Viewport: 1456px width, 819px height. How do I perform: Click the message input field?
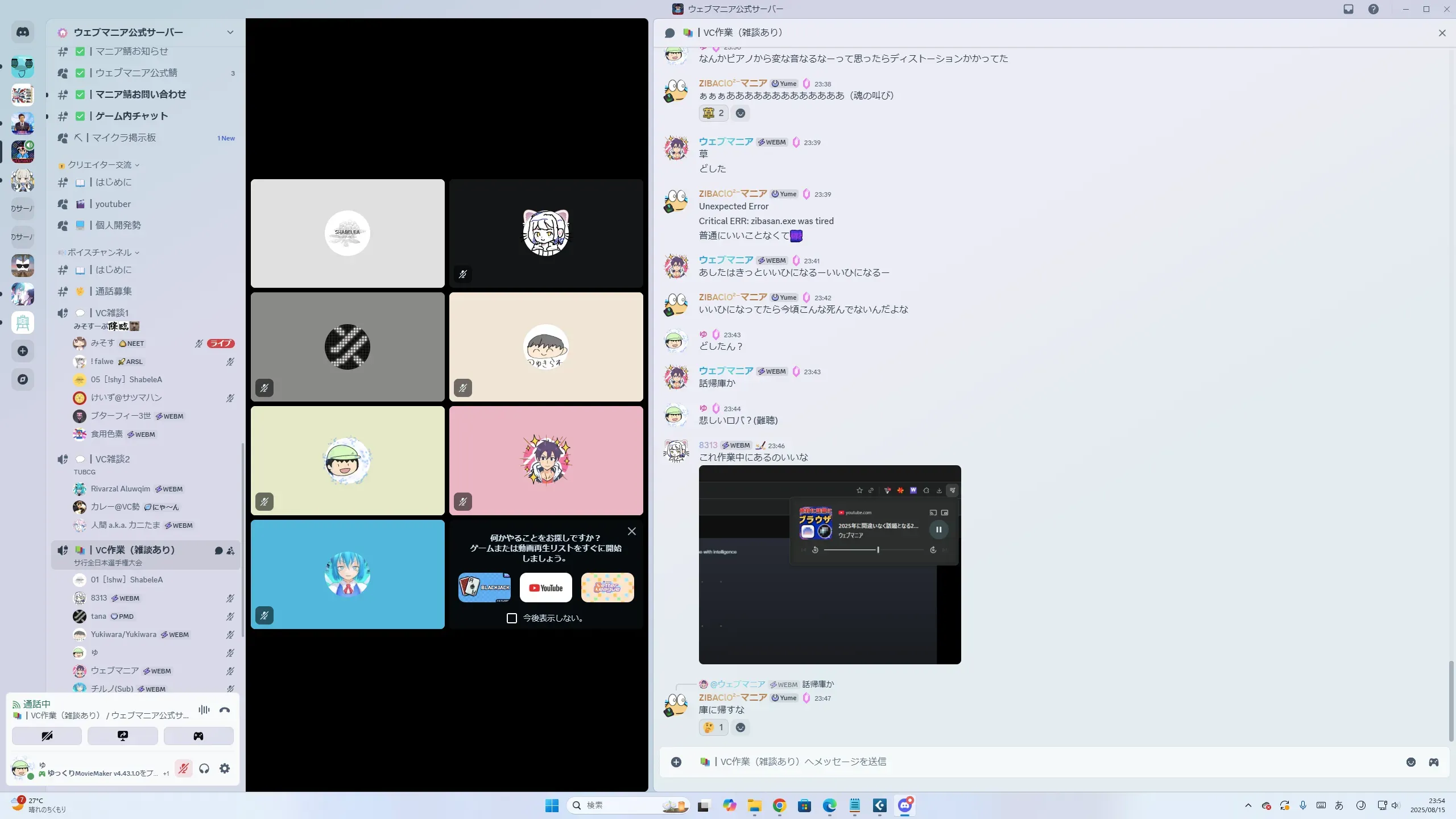tap(1024, 762)
